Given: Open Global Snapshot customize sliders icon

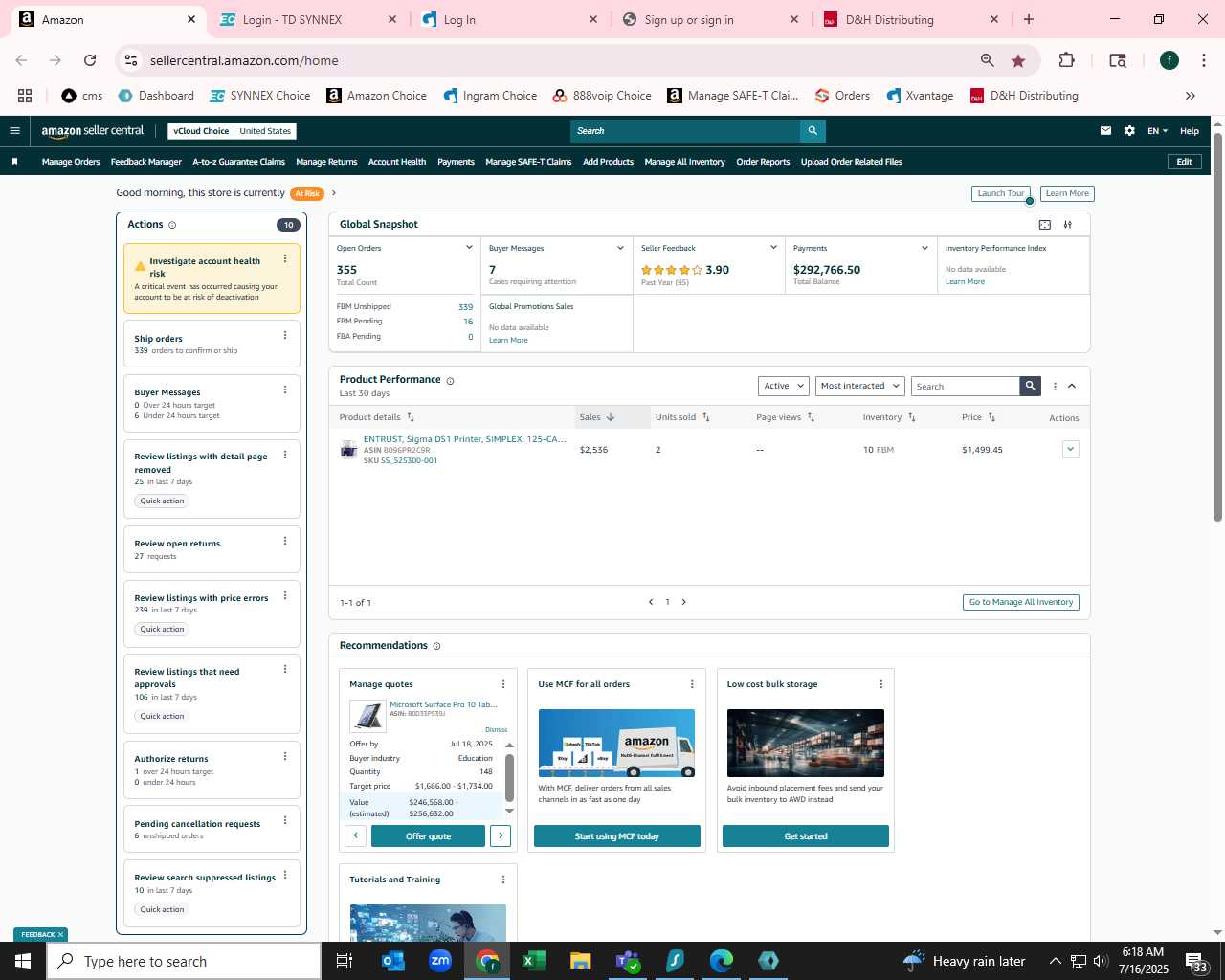Looking at the screenshot, I should point(1068,225).
